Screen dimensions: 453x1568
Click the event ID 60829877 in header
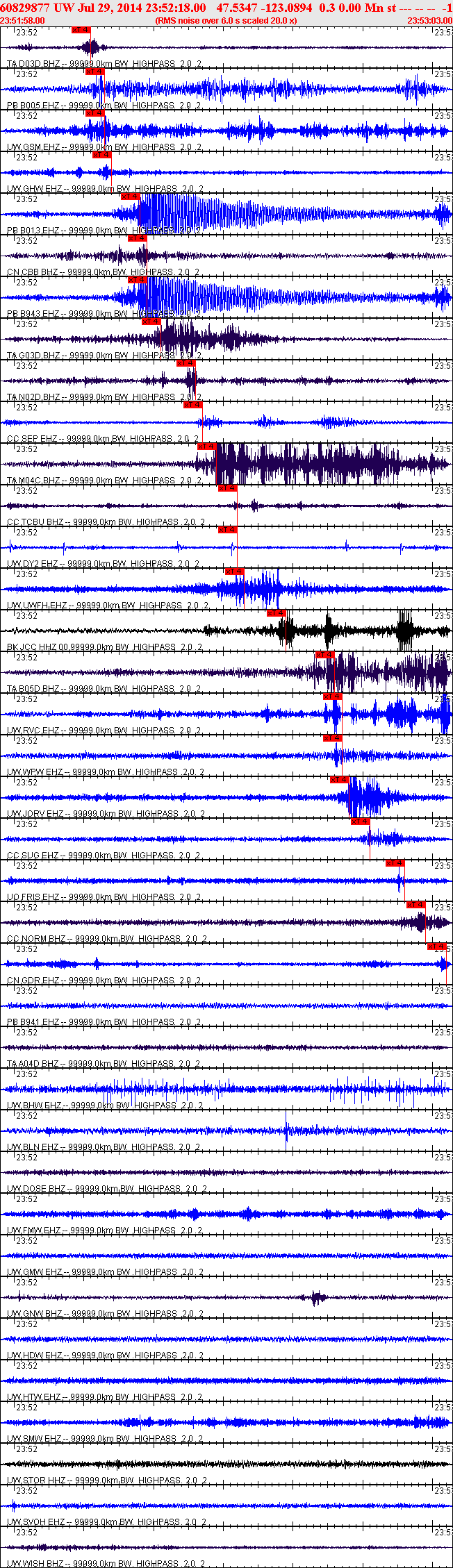pos(25,7)
